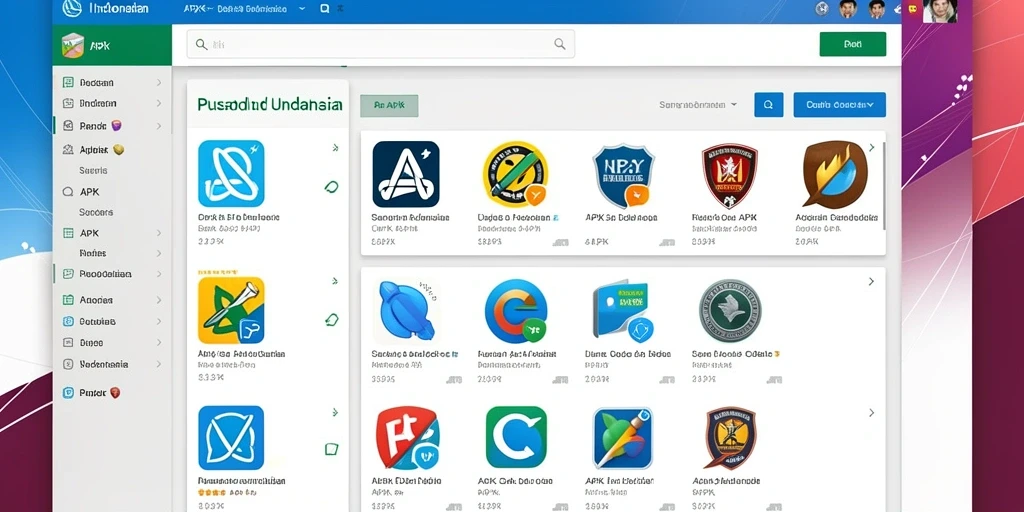Image resolution: width=1024 pixels, height=512 pixels.
Task: Click the magnifier at right end of search field
Action: (560, 44)
